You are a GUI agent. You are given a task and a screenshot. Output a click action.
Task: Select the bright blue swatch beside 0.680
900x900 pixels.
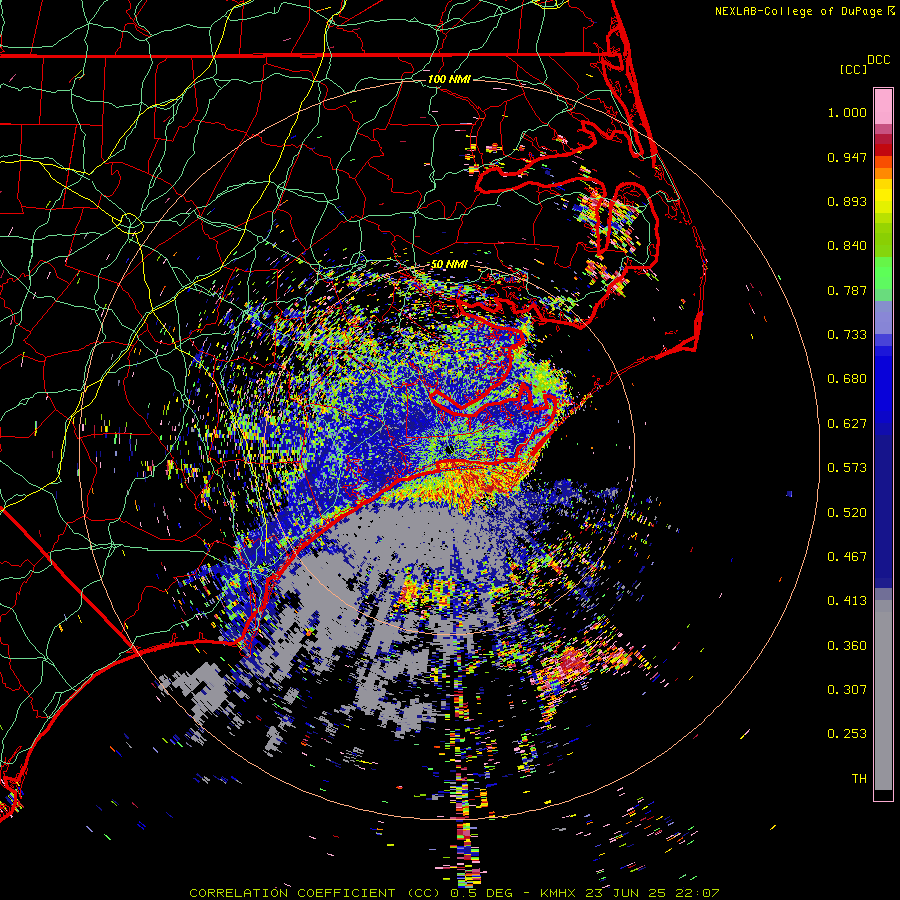(x=883, y=385)
